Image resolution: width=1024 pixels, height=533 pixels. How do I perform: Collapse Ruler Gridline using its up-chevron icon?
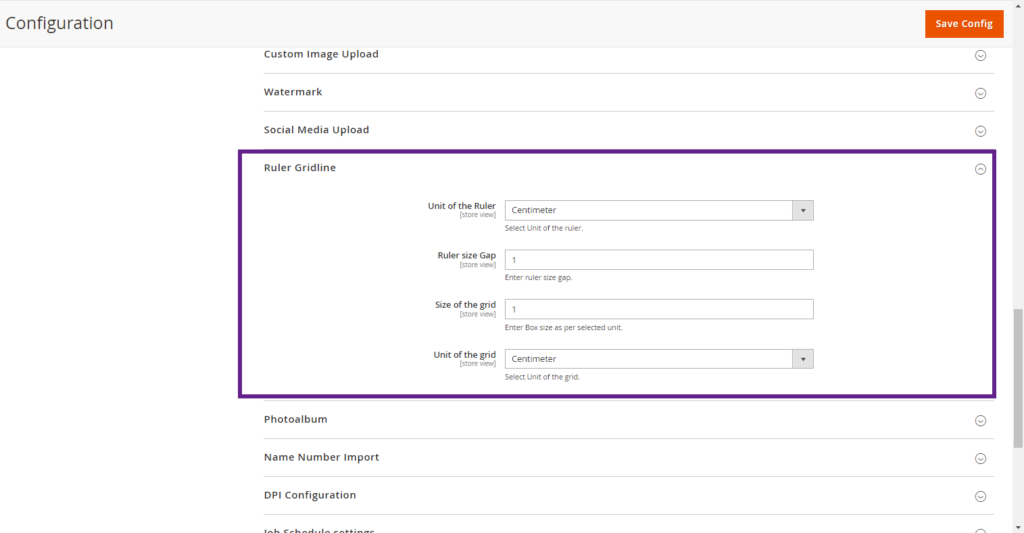(980, 169)
